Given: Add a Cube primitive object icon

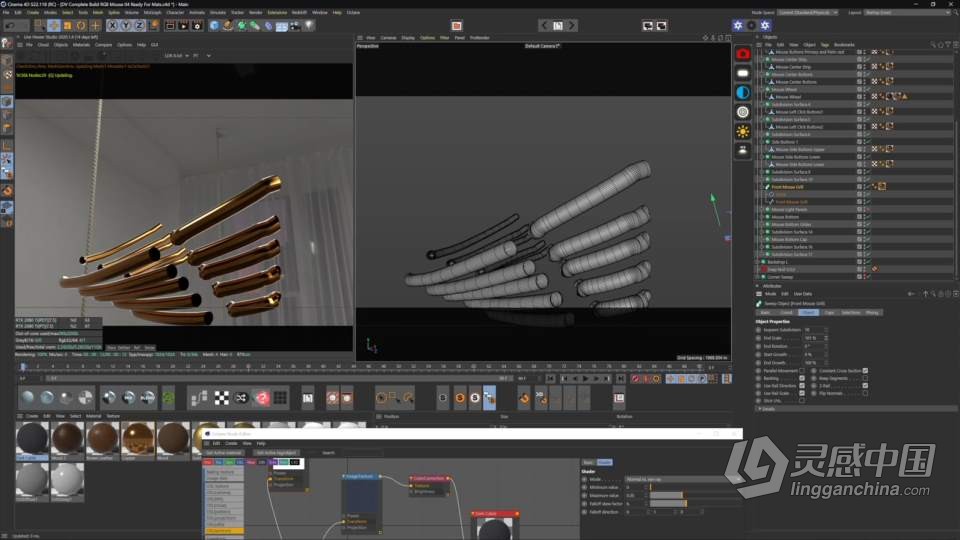Looking at the screenshot, I should pos(214,26).
